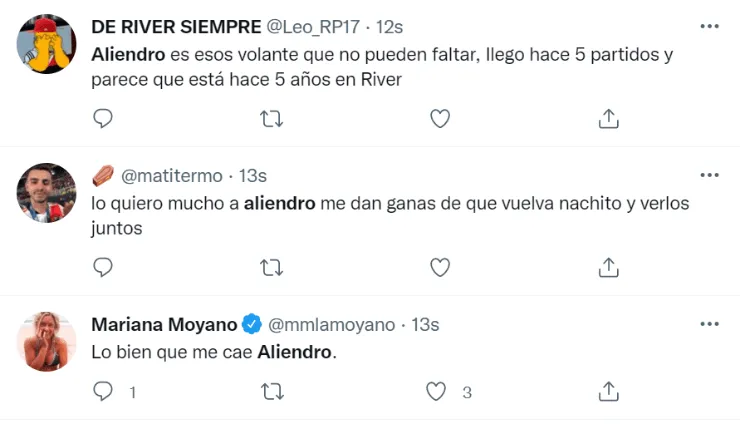Share Mariana Moyano's tweet
This screenshot has width=740, height=429.
608,392
